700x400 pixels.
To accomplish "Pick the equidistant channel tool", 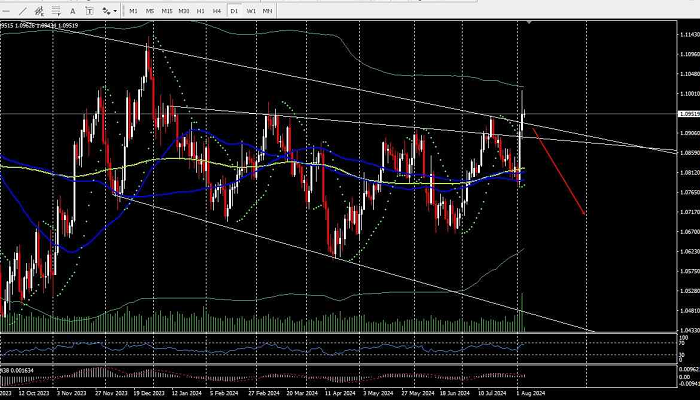I will coord(39,10).
